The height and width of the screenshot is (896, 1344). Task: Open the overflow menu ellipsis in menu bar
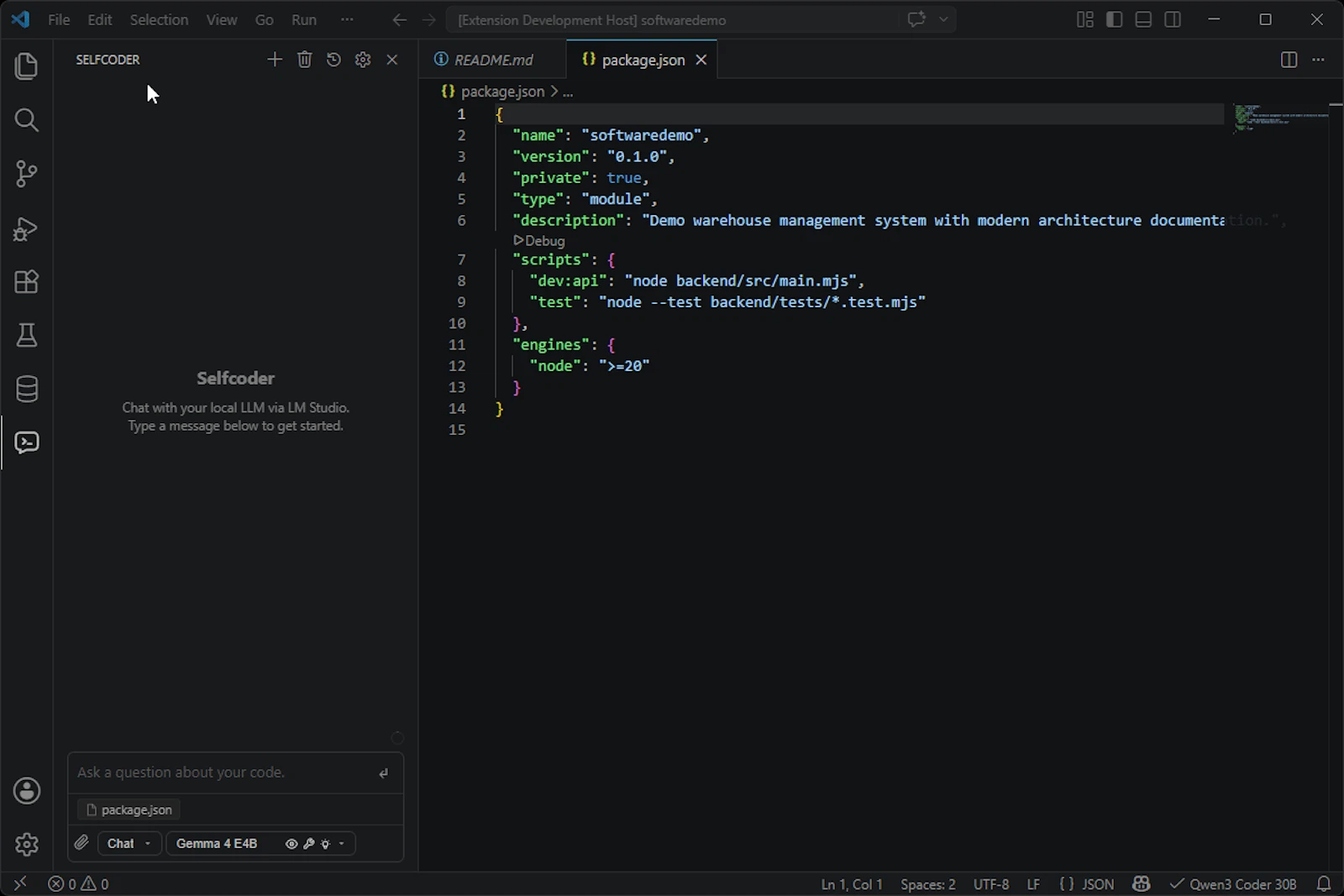click(x=347, y=19)
